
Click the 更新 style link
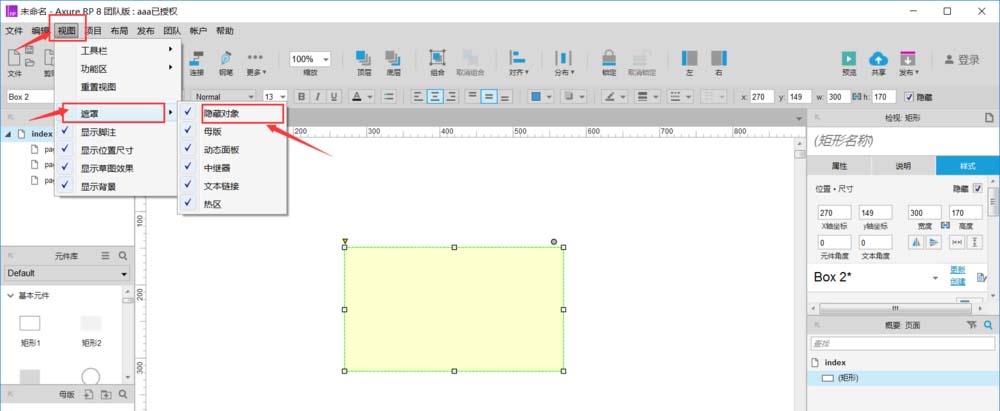(x=957, y=269)
